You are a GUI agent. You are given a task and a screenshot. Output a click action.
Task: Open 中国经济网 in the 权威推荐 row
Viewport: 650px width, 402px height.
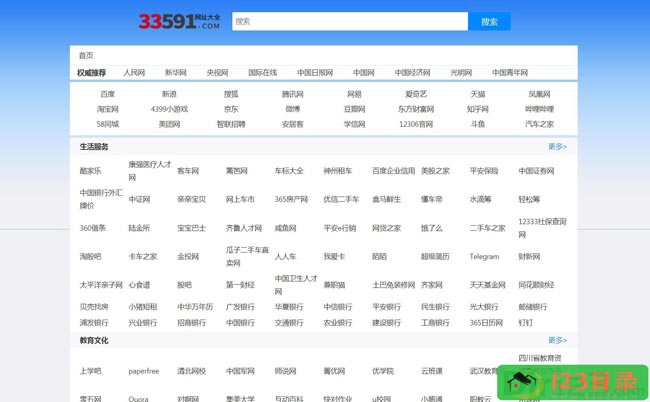[412, 73]
